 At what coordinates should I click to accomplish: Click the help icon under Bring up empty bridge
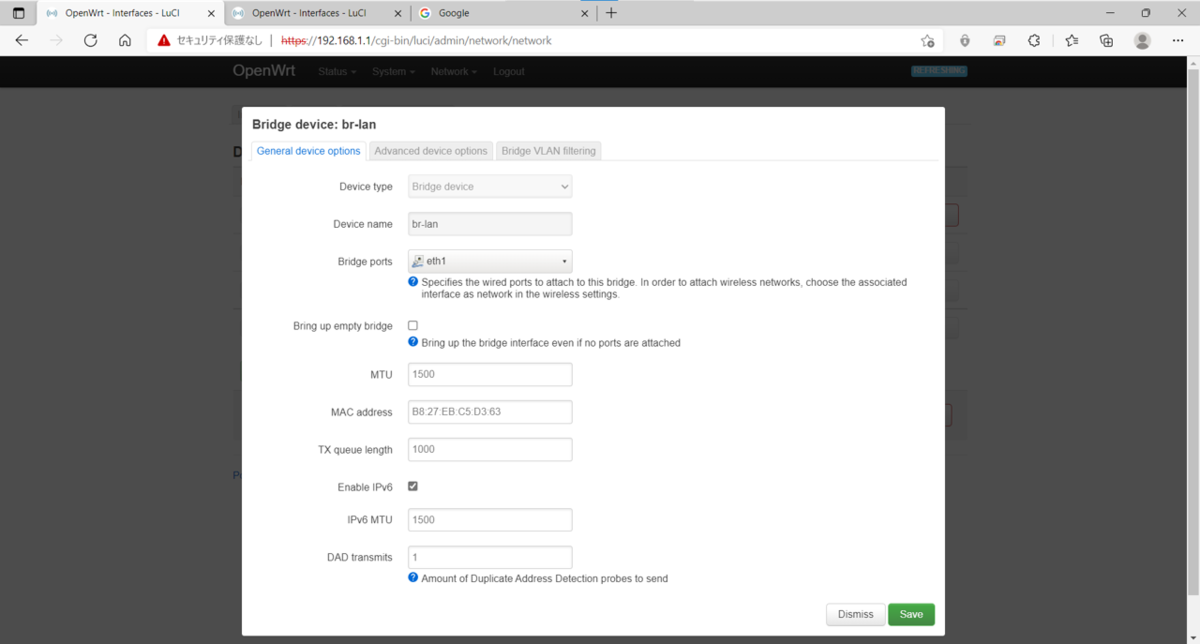tap(413, 342)
